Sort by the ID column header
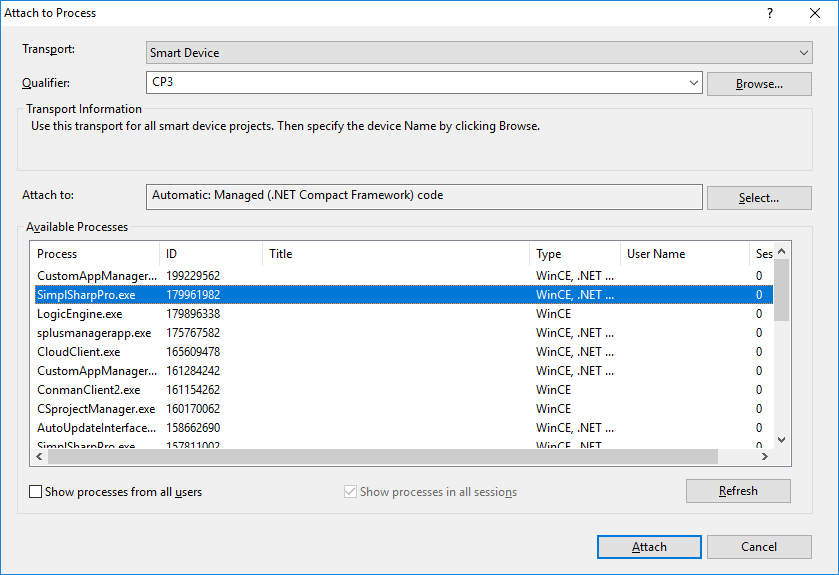839x575 pixels. (x=210, y=254)
